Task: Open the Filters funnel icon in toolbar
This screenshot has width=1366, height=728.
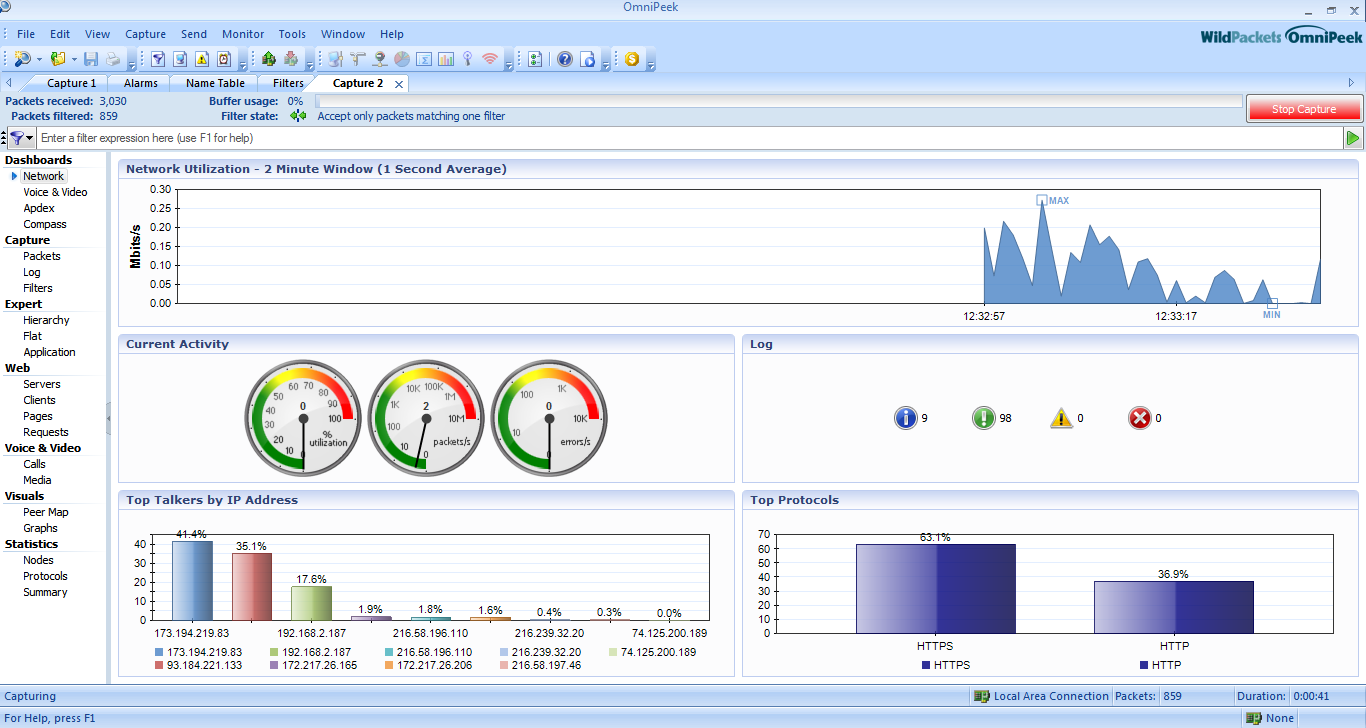Action: pos(158,59)
